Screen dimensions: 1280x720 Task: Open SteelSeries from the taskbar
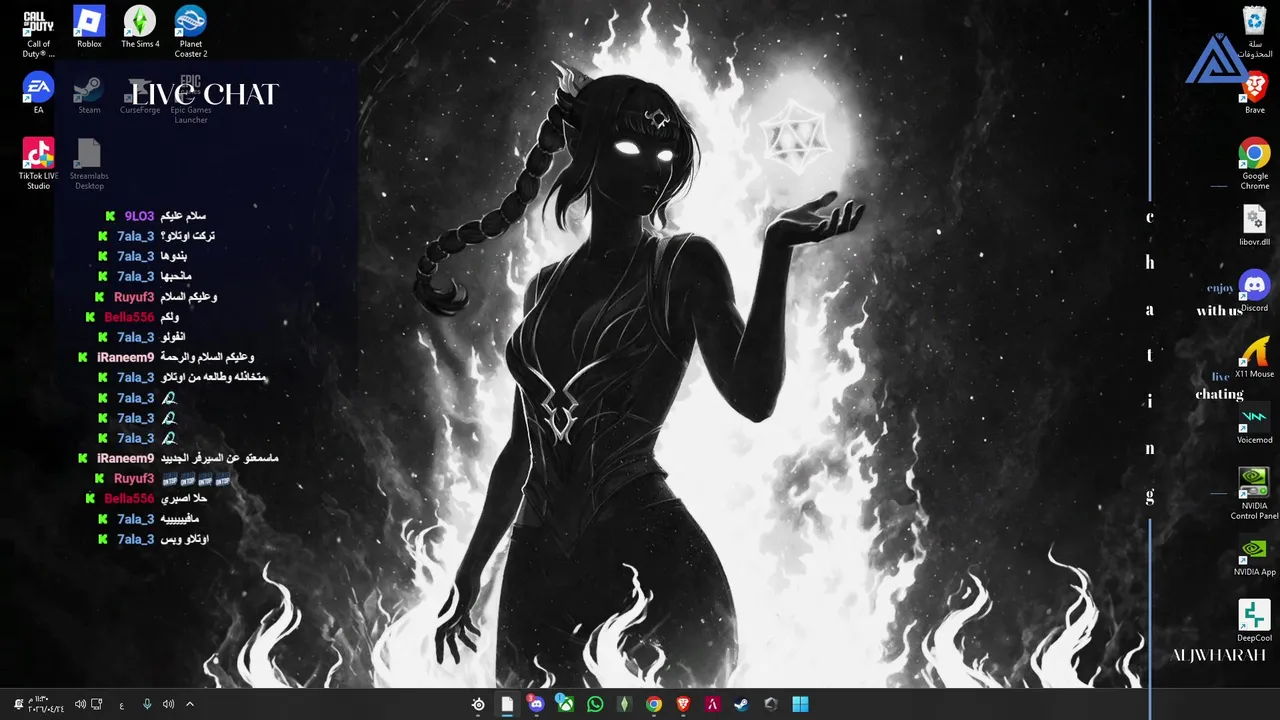pos(478,704)
